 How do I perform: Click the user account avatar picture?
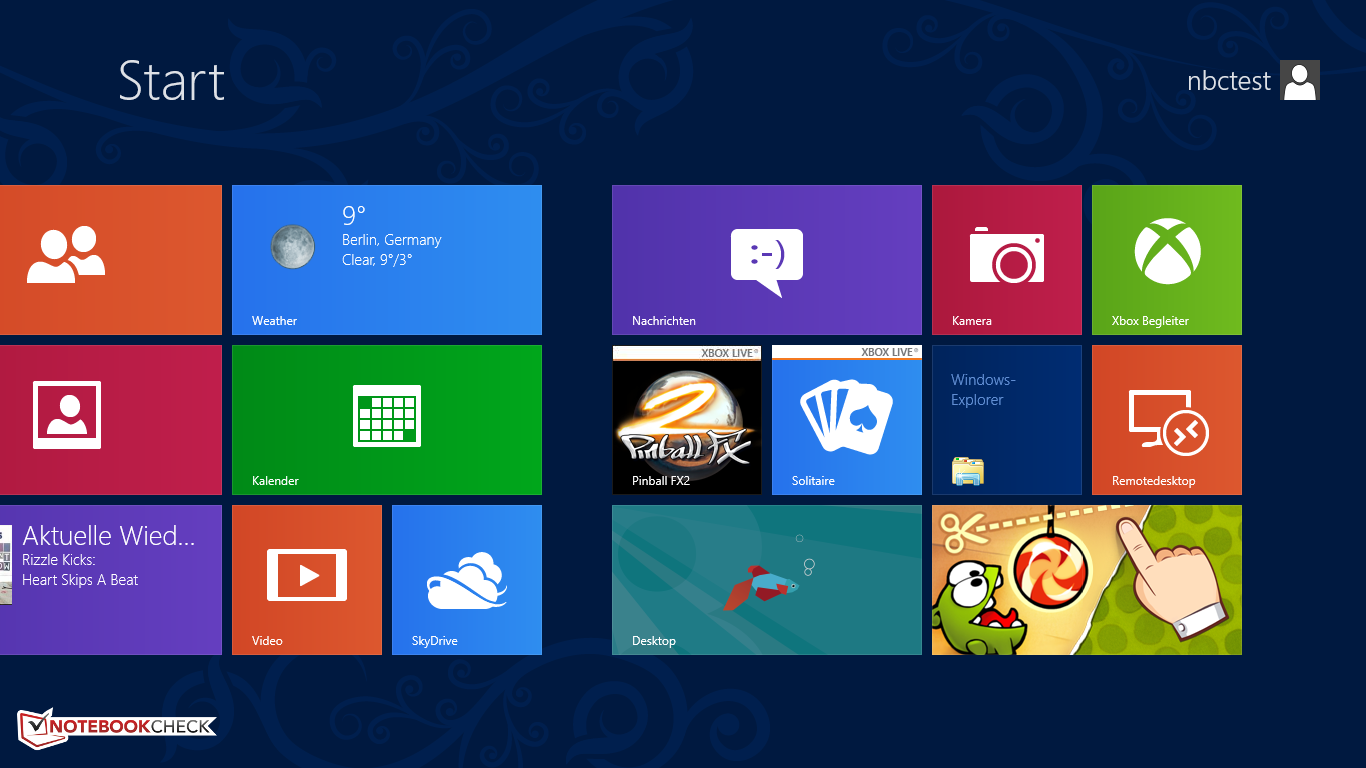pos(1300,80)
